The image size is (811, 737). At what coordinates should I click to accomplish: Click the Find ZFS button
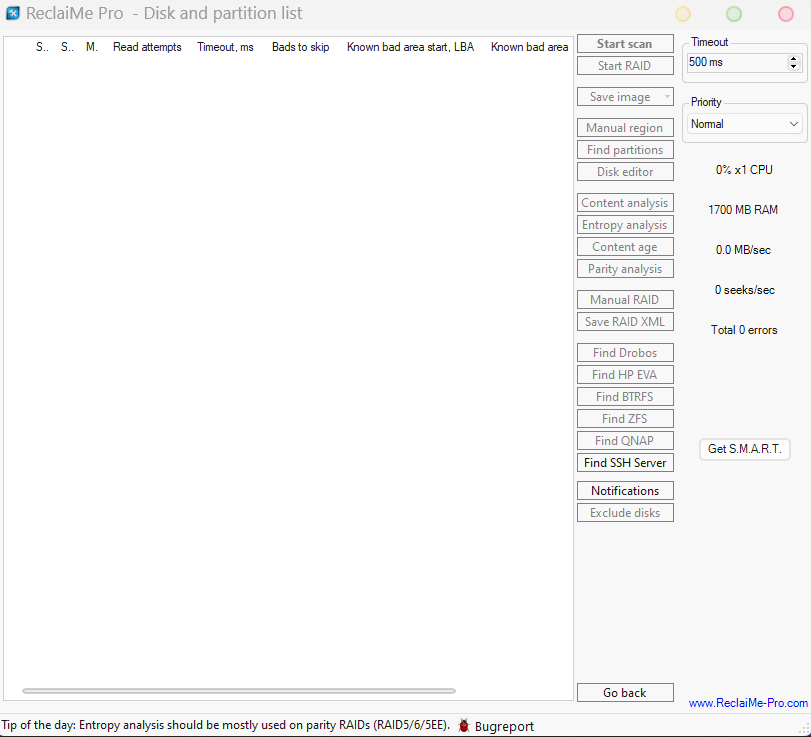pyautogui.click(x=625, y=419)
